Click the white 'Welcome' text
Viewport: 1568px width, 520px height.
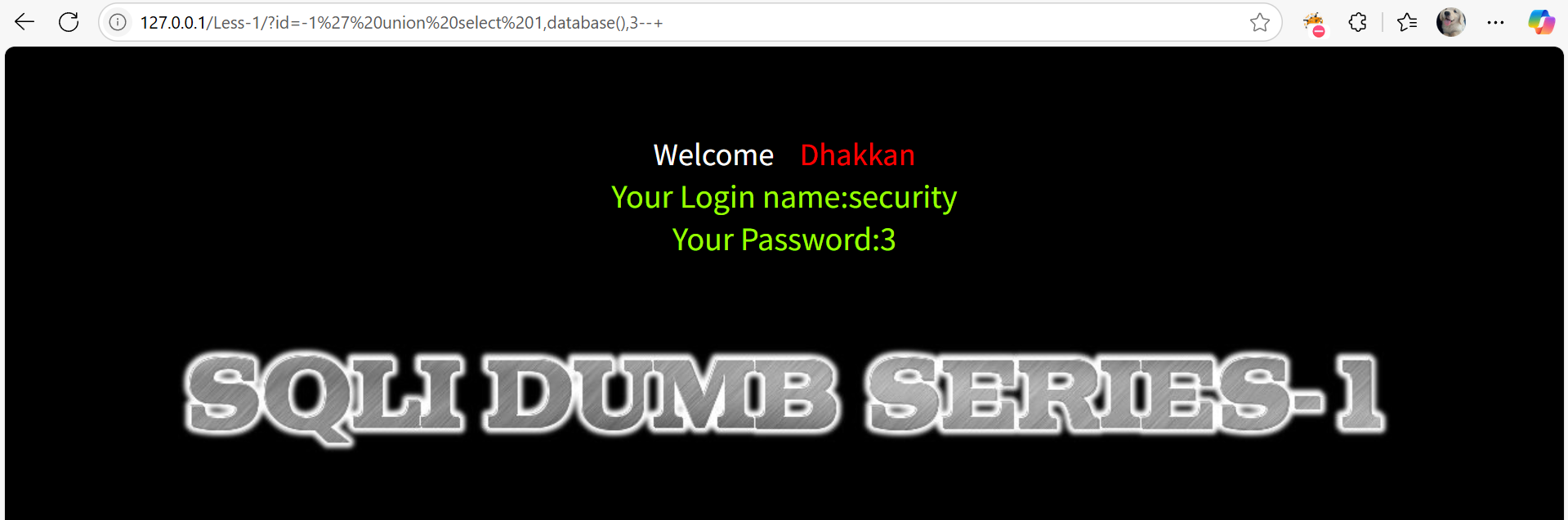tap(713, 155)
